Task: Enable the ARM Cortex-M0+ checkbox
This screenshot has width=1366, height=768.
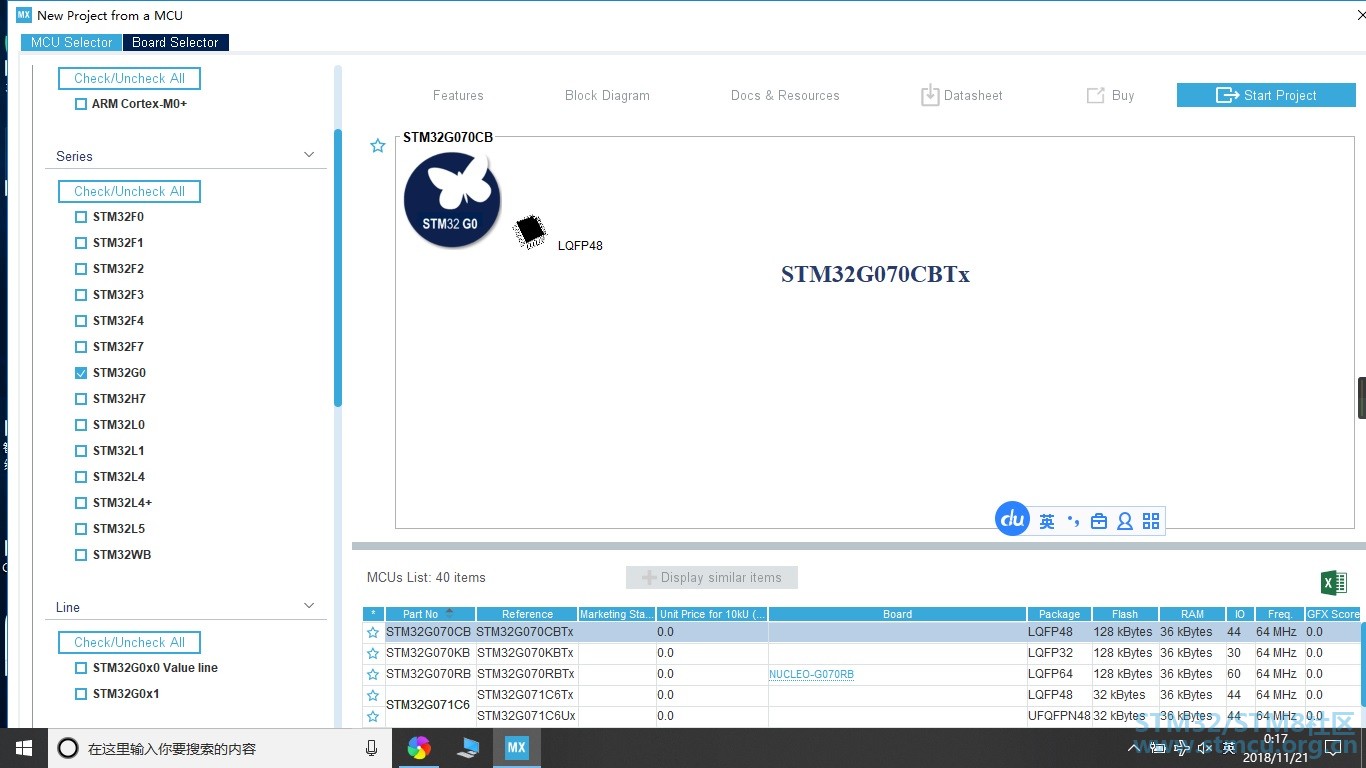Action: tap(81, 104)
